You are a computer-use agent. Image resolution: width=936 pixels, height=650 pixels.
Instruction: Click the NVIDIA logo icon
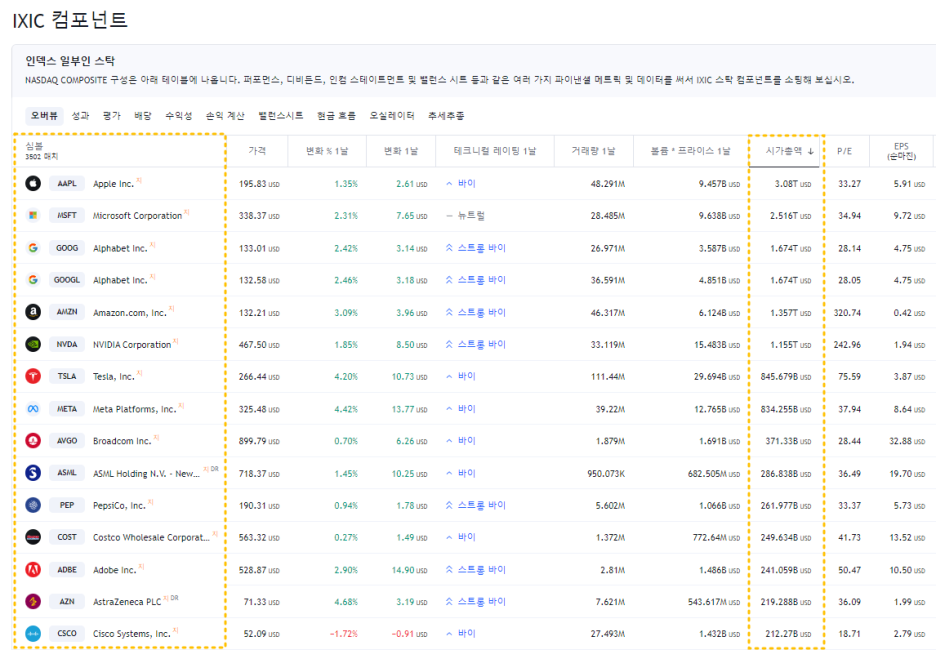click(x=33, y=344)
